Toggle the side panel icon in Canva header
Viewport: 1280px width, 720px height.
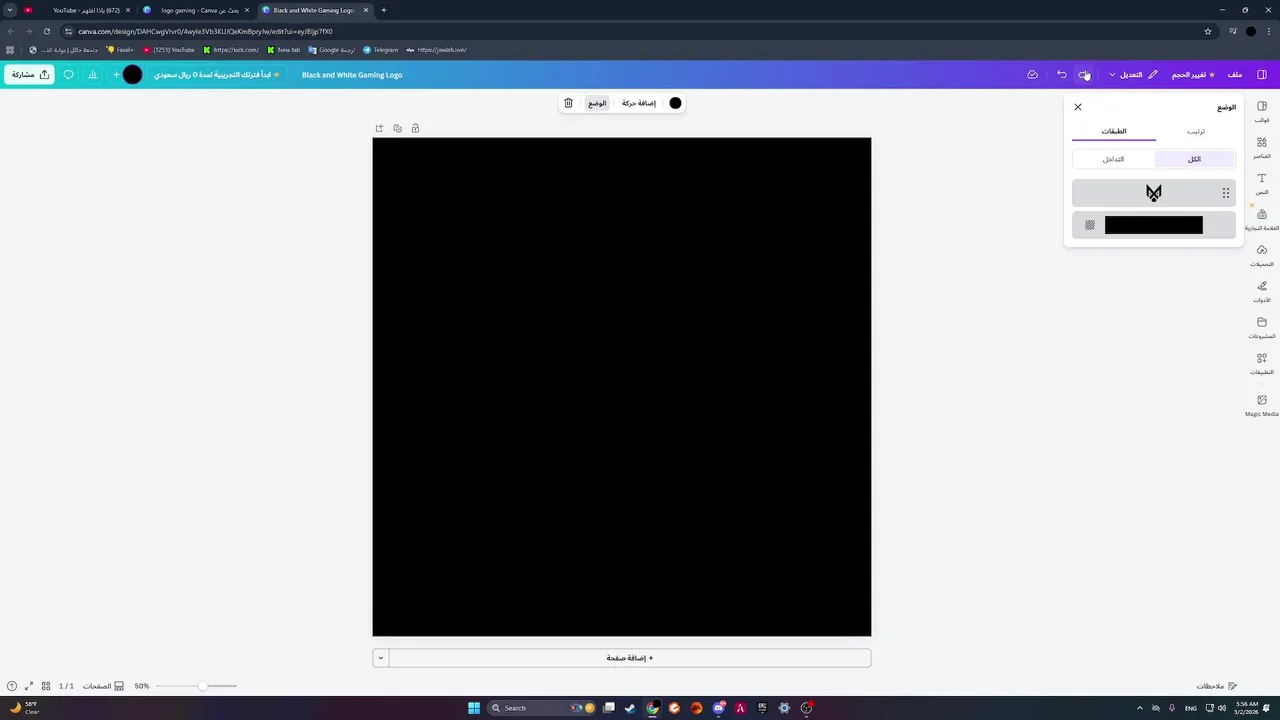[x=1262, y=75]
